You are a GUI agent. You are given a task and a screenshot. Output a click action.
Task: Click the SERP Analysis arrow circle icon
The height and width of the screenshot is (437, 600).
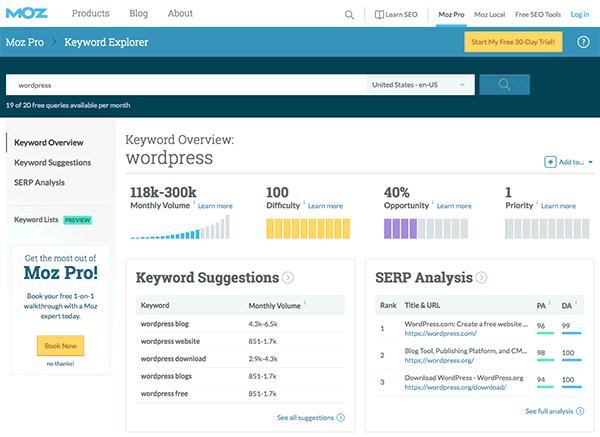coord(481,277)
